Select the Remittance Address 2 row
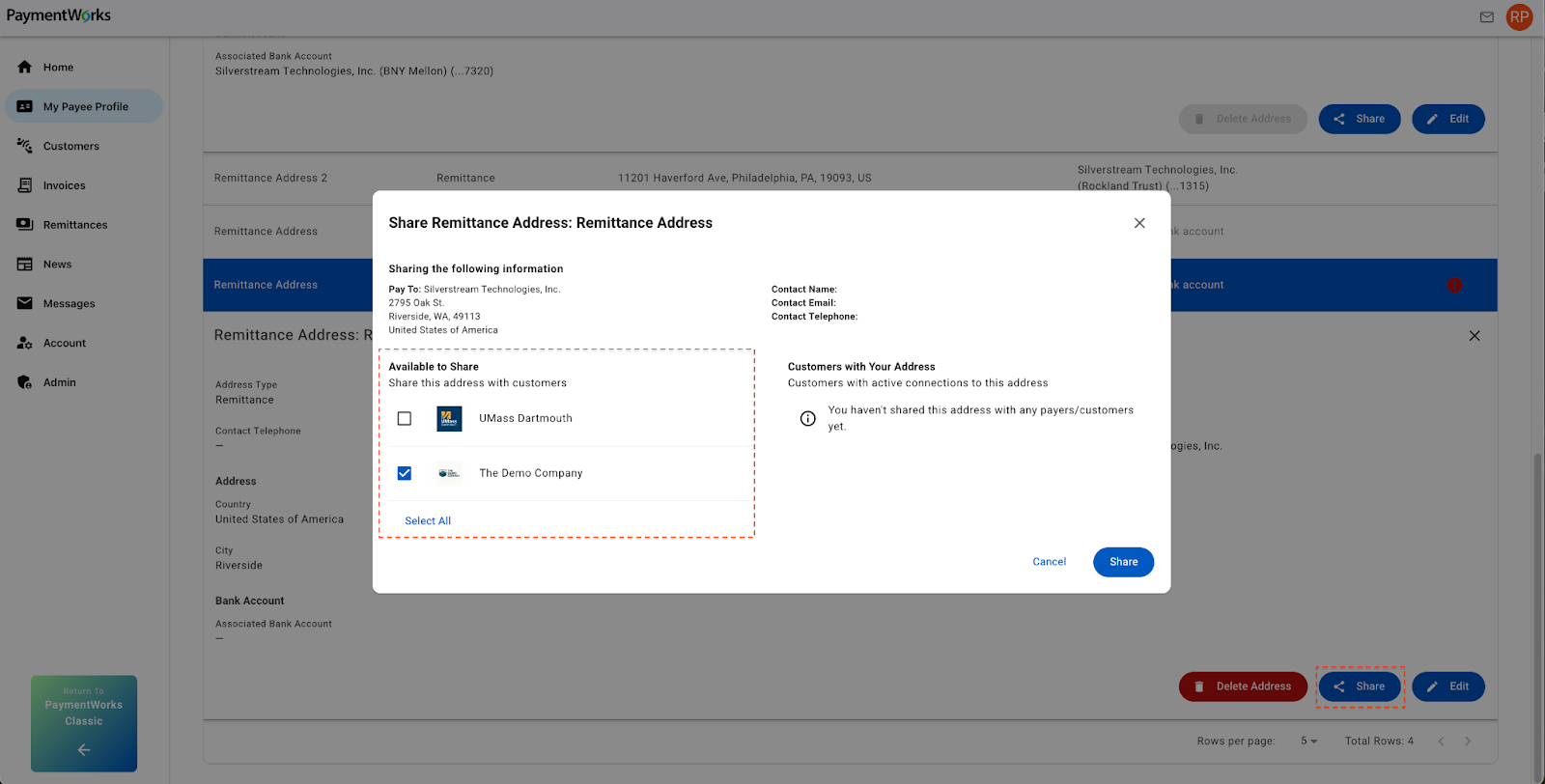The image size is (1545, 784). point(850,179)
